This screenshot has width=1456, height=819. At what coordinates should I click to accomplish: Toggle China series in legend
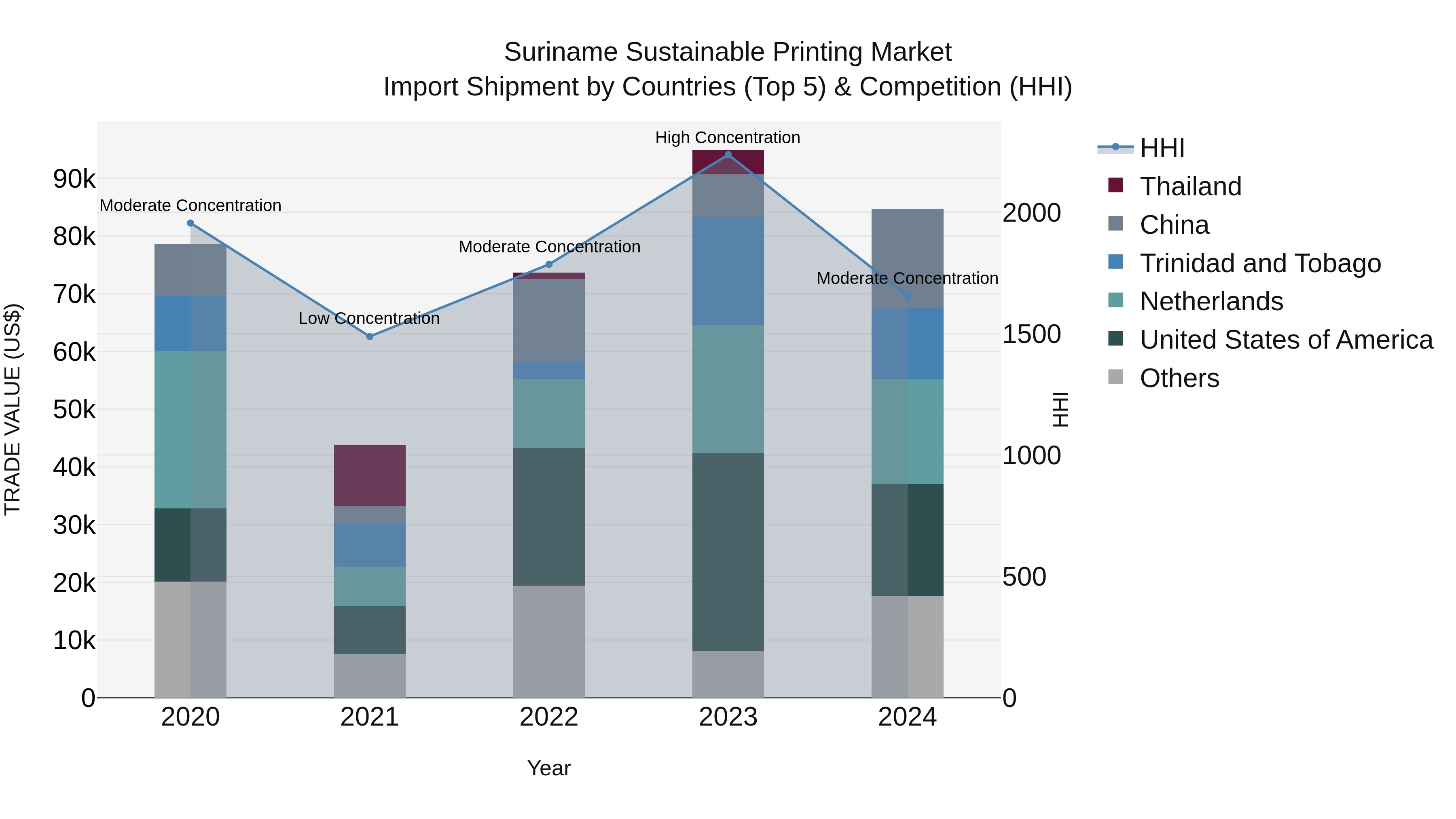(1158, 225)
